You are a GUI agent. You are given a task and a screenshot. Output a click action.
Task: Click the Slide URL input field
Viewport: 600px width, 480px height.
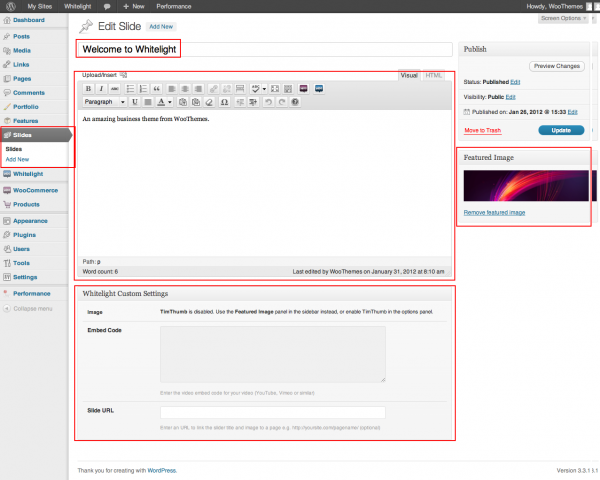(273, 412)
